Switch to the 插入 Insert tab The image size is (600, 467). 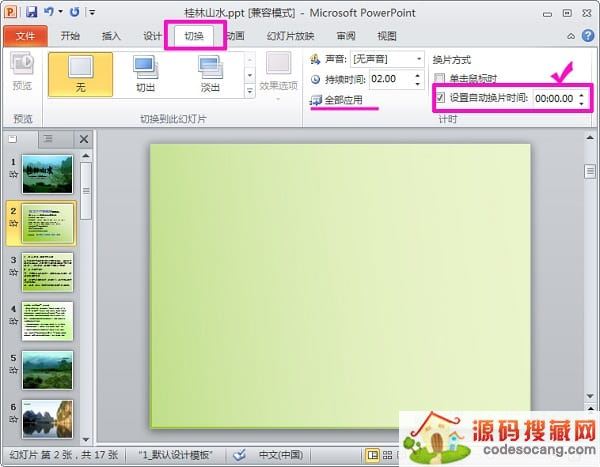(111, 36)
